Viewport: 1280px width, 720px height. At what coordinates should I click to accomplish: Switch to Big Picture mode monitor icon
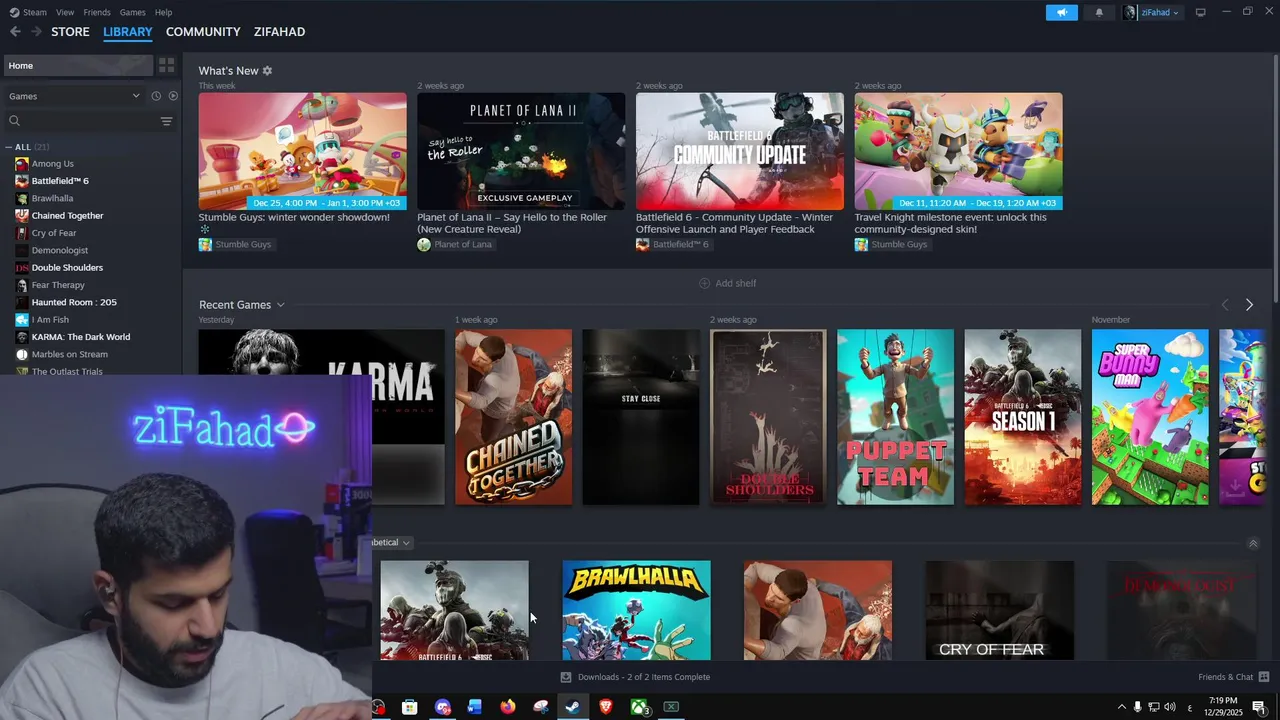(1201, 12)
